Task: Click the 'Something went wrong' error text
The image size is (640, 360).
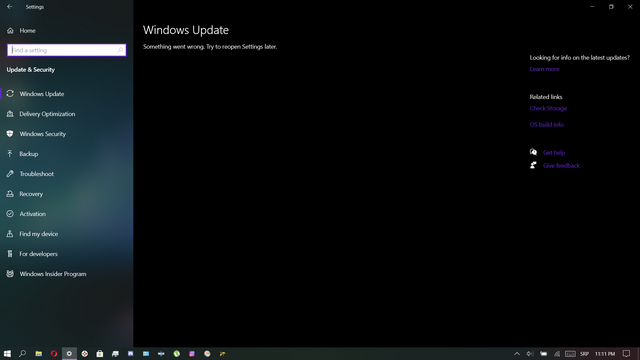Action: tap(210, 47)
